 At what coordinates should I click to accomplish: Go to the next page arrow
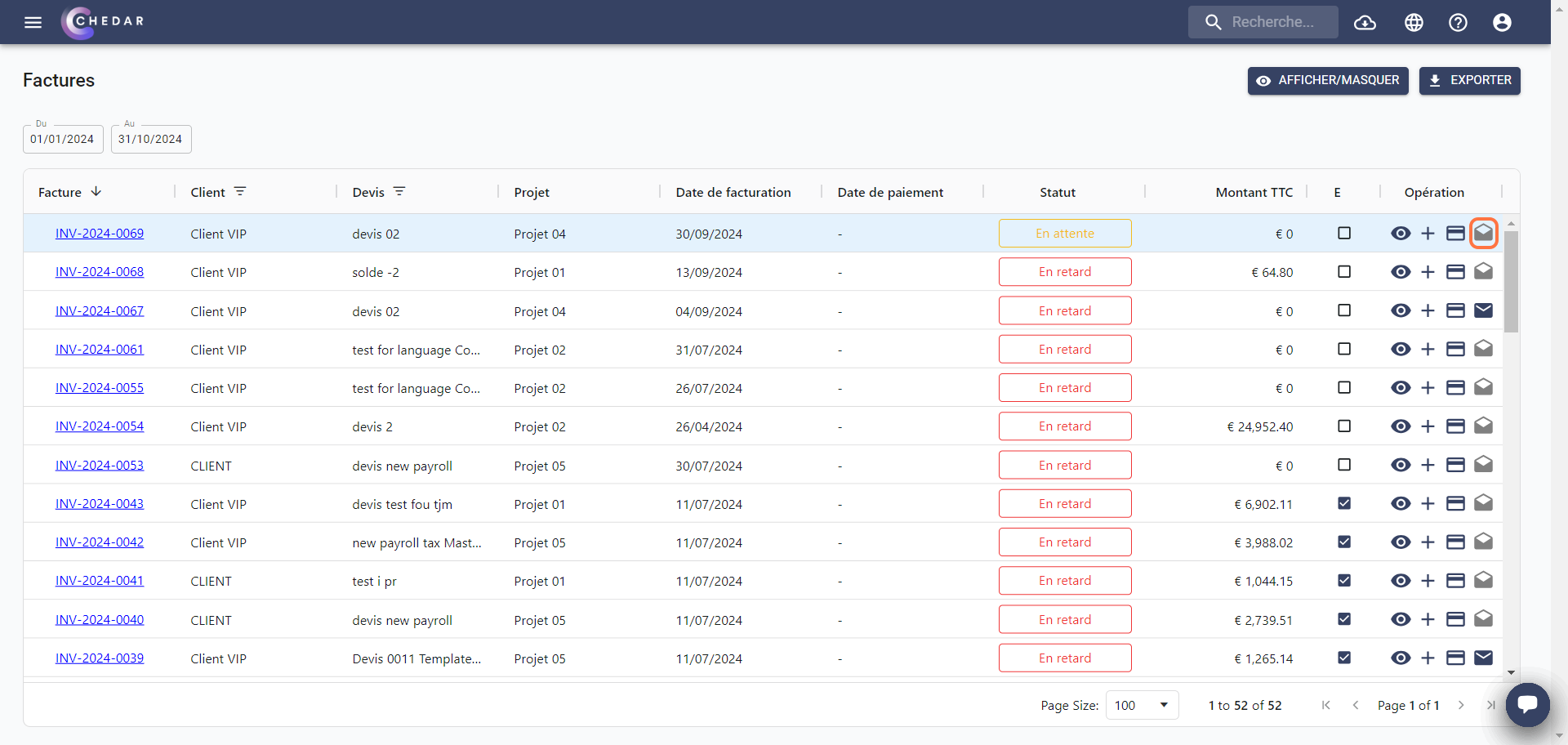(1461, 705)
